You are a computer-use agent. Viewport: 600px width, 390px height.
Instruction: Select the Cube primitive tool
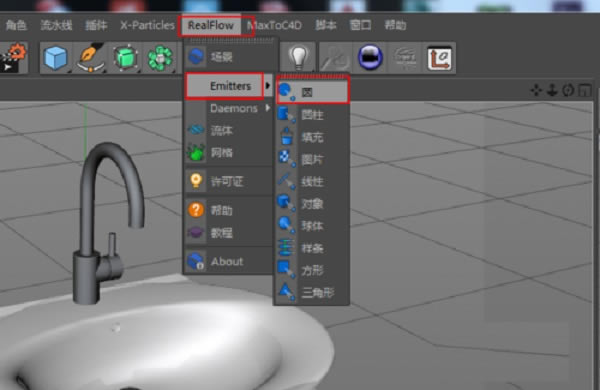click(x=55, y=58)
